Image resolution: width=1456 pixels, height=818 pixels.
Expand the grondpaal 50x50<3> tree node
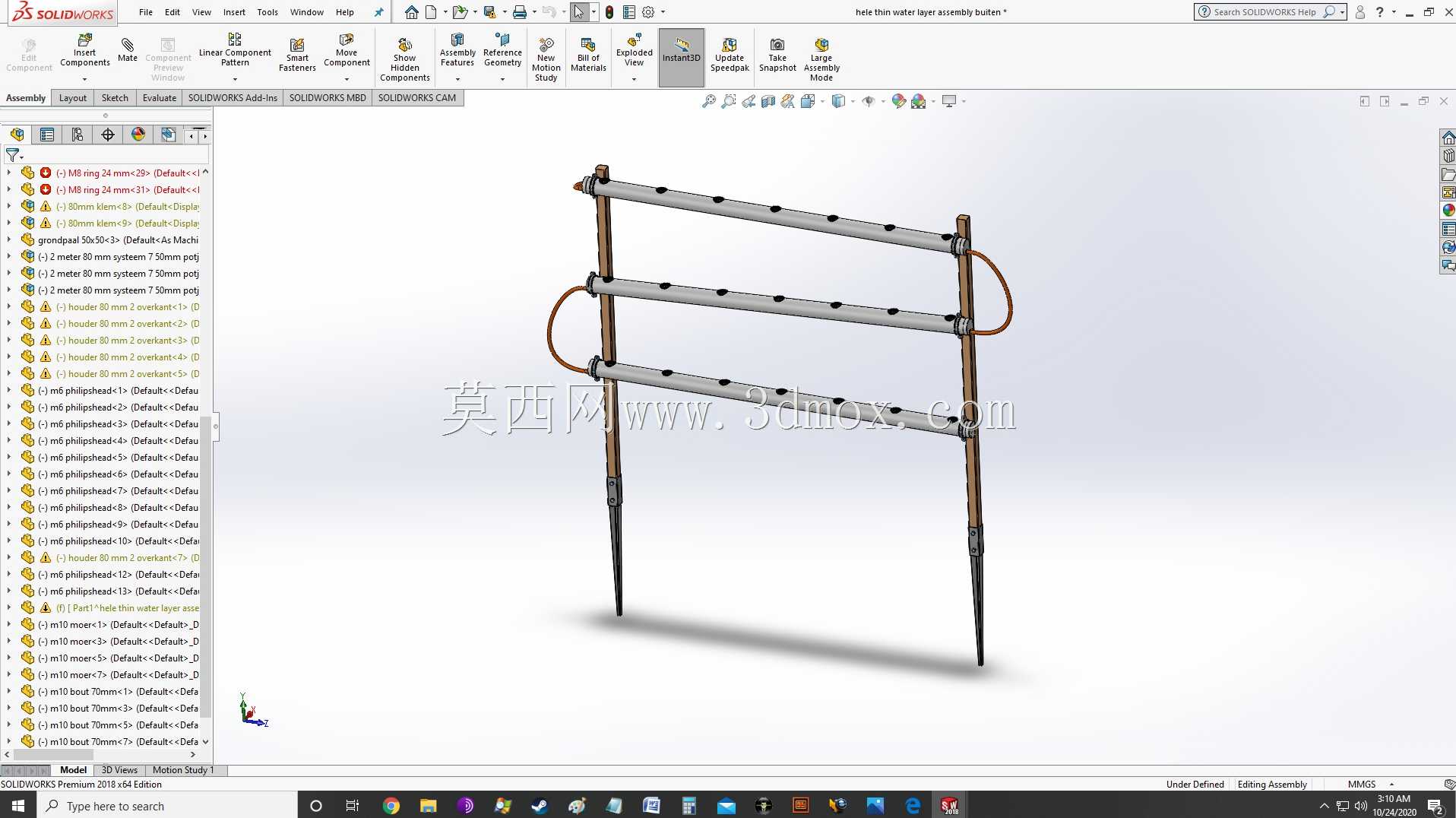(x=8, y=239)
